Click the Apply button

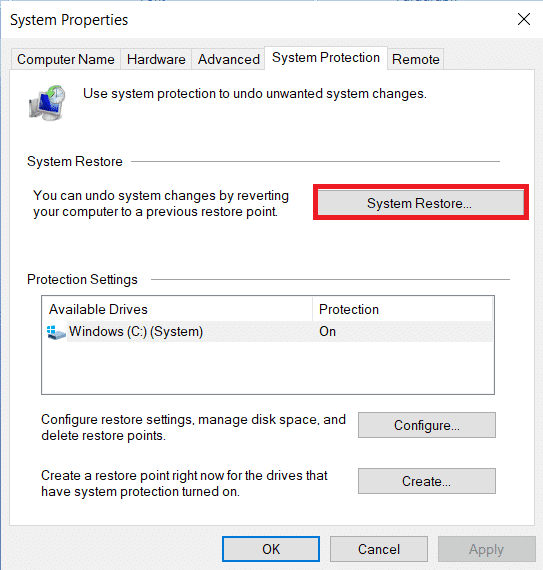(x=487, y=549)
